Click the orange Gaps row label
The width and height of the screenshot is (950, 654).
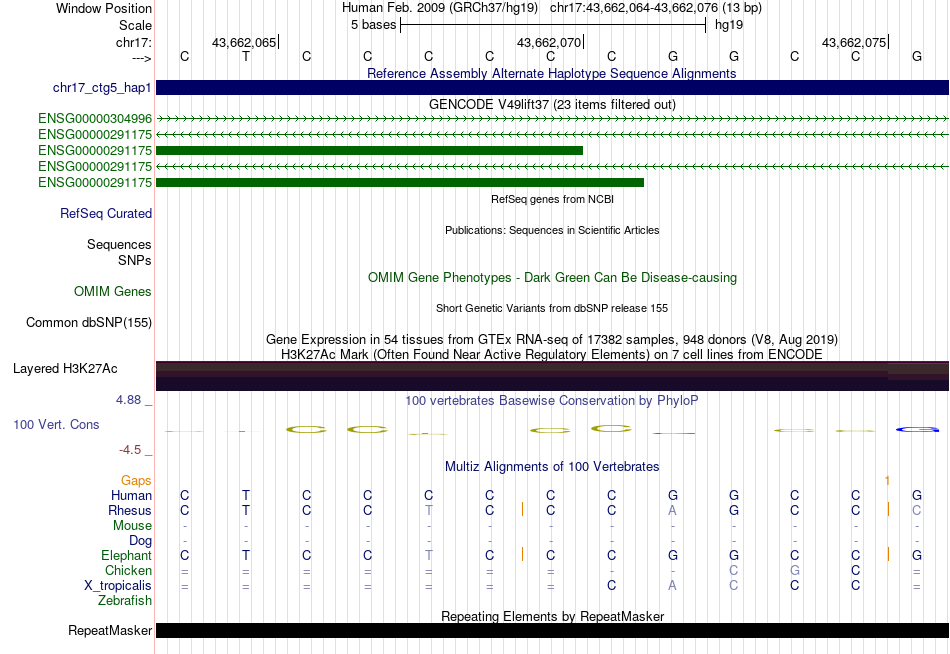pyautogui.click(x=136, y=480)
